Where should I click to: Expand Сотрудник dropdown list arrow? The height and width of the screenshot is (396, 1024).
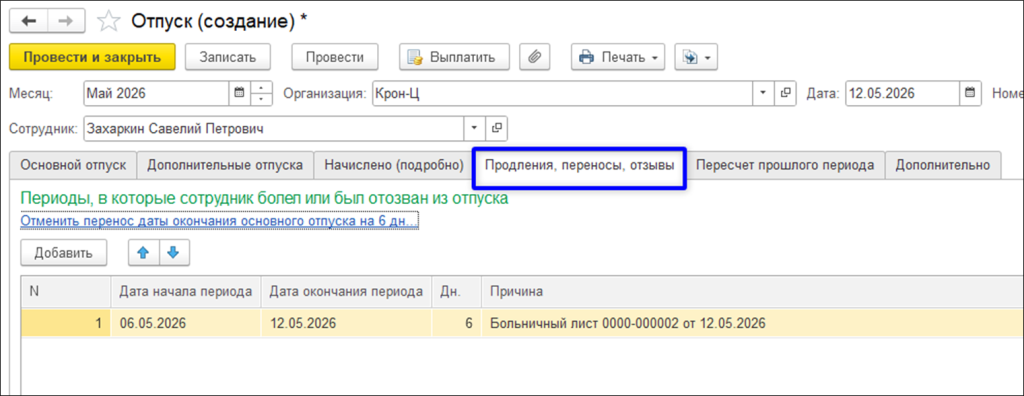tap(475, 128)
